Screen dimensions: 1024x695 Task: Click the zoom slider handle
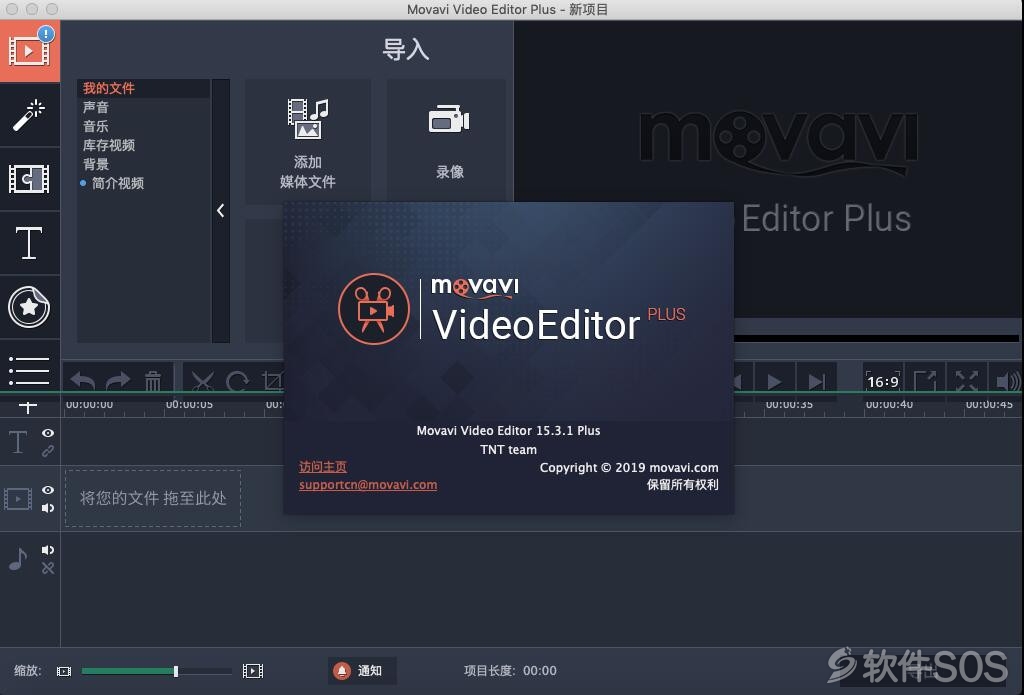(176, 671)
